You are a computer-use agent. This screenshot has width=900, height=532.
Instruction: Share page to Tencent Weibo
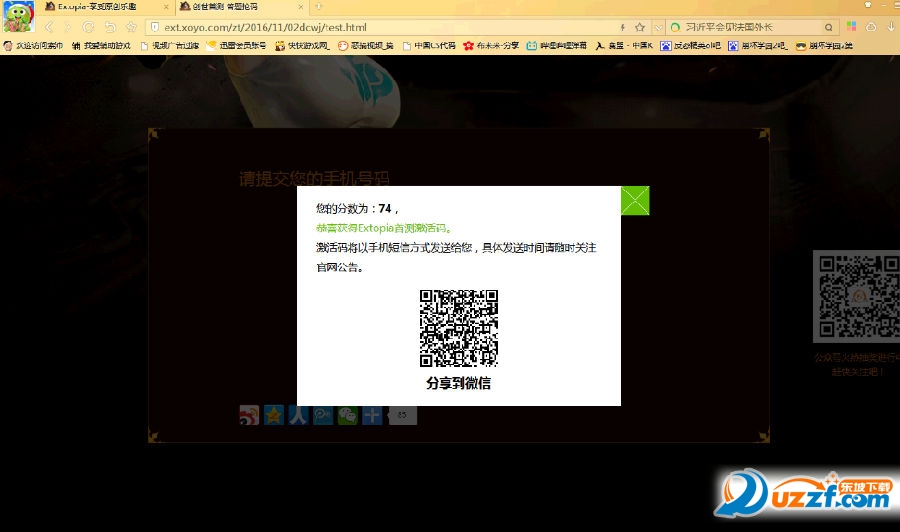tap(323, 415)
